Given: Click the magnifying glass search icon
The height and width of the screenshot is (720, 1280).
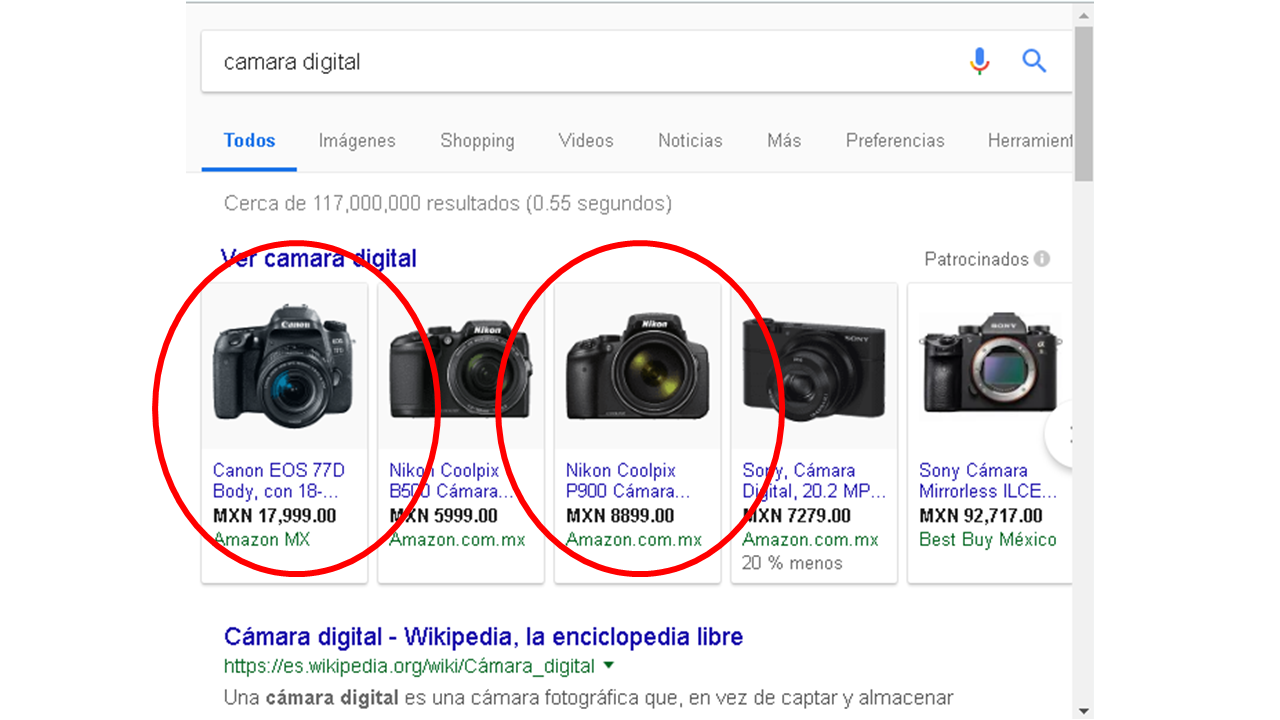Looking at the screenshot, I should 1034,62.
